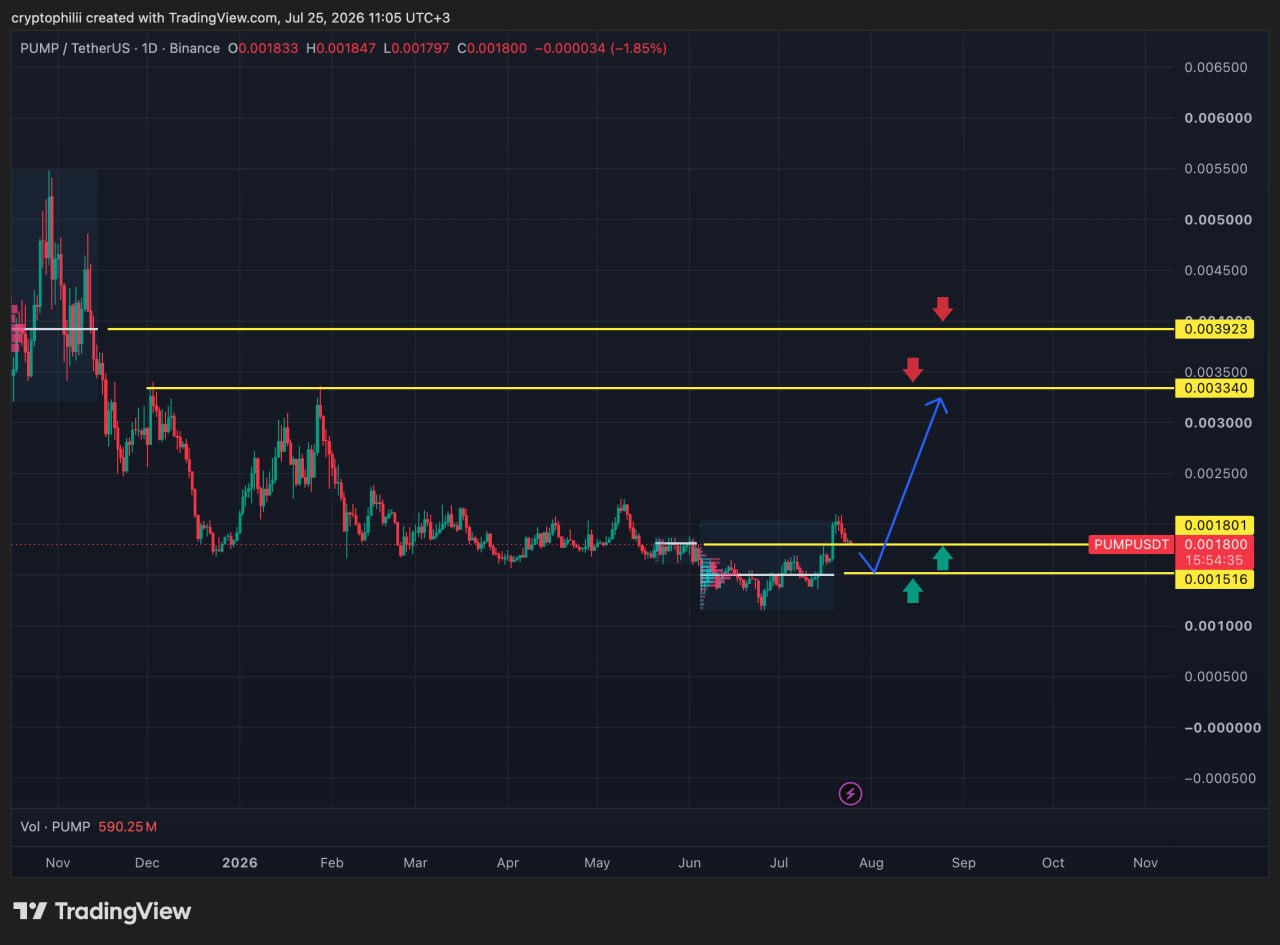The height and width of the screenshot is (945, 1280).
Task: Click the green up arrow below the 0.001516 line
Action: point(912,591)
